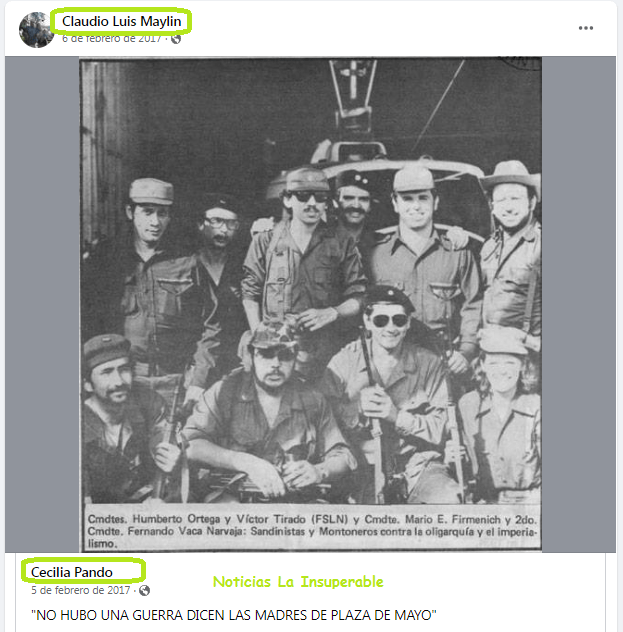This screenshot has width=623, height=632.
Task: Click the newspaper caption mentioning Sandinistas y Montoneros
Action: coord(312,531)
